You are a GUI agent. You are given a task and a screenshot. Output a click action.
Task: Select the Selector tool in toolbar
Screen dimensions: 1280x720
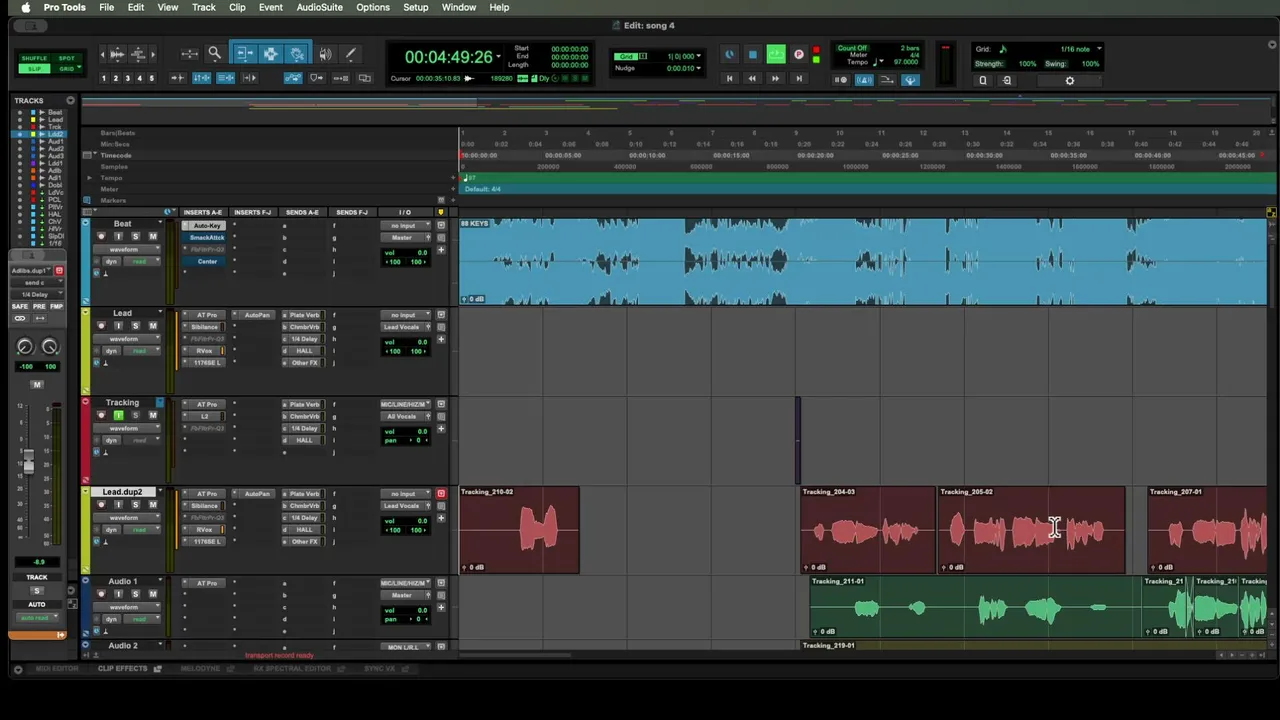coord(270,54)
